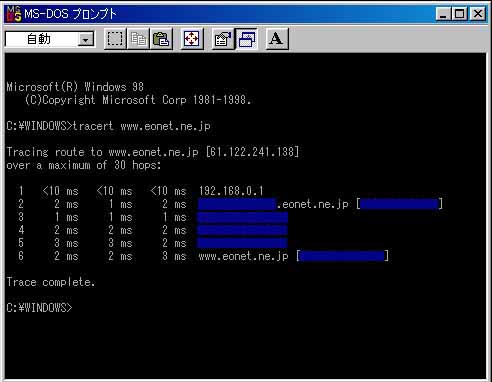The height and width of the screenshot is (382, 492).
Task: Click the title text MS-DOS プロンプト
Action: [70, 14]
